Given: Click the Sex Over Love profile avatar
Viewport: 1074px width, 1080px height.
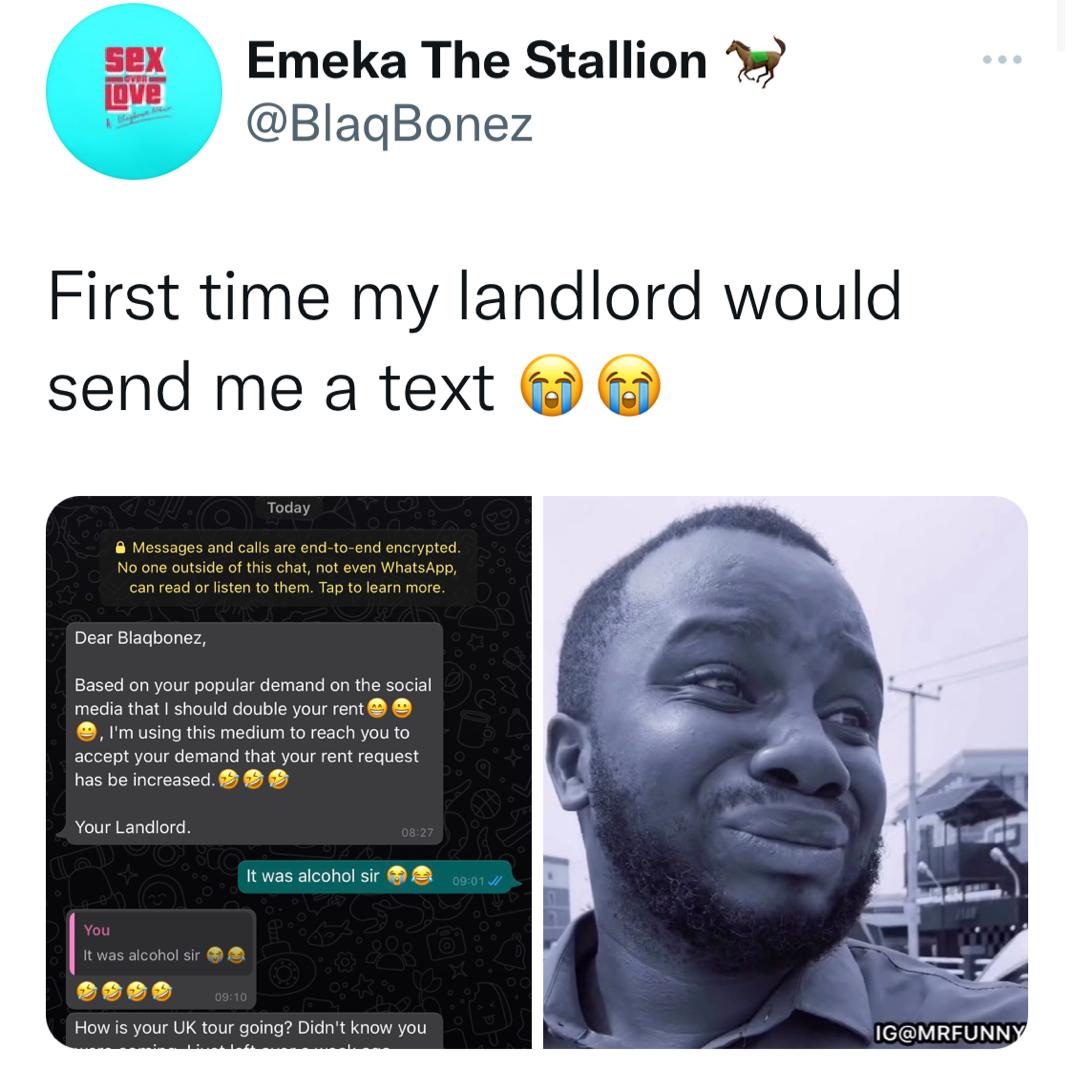Looking at the screenshot, I should point(134,92).
